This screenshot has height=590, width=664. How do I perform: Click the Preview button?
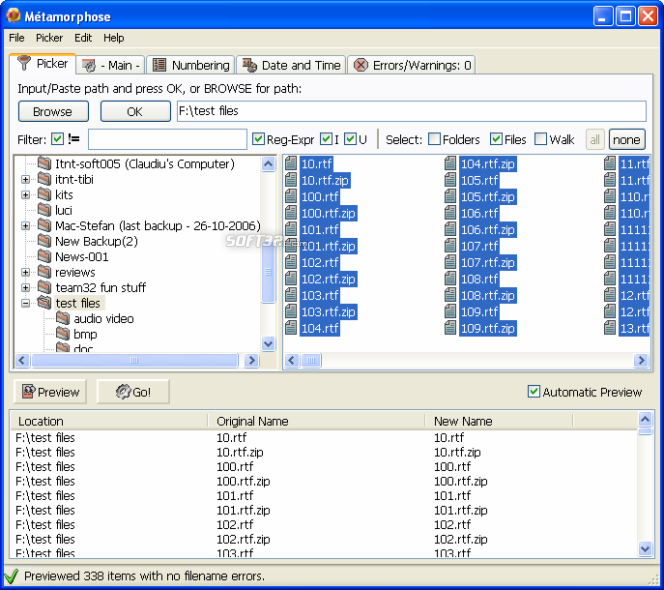click(x=50, y=392)
